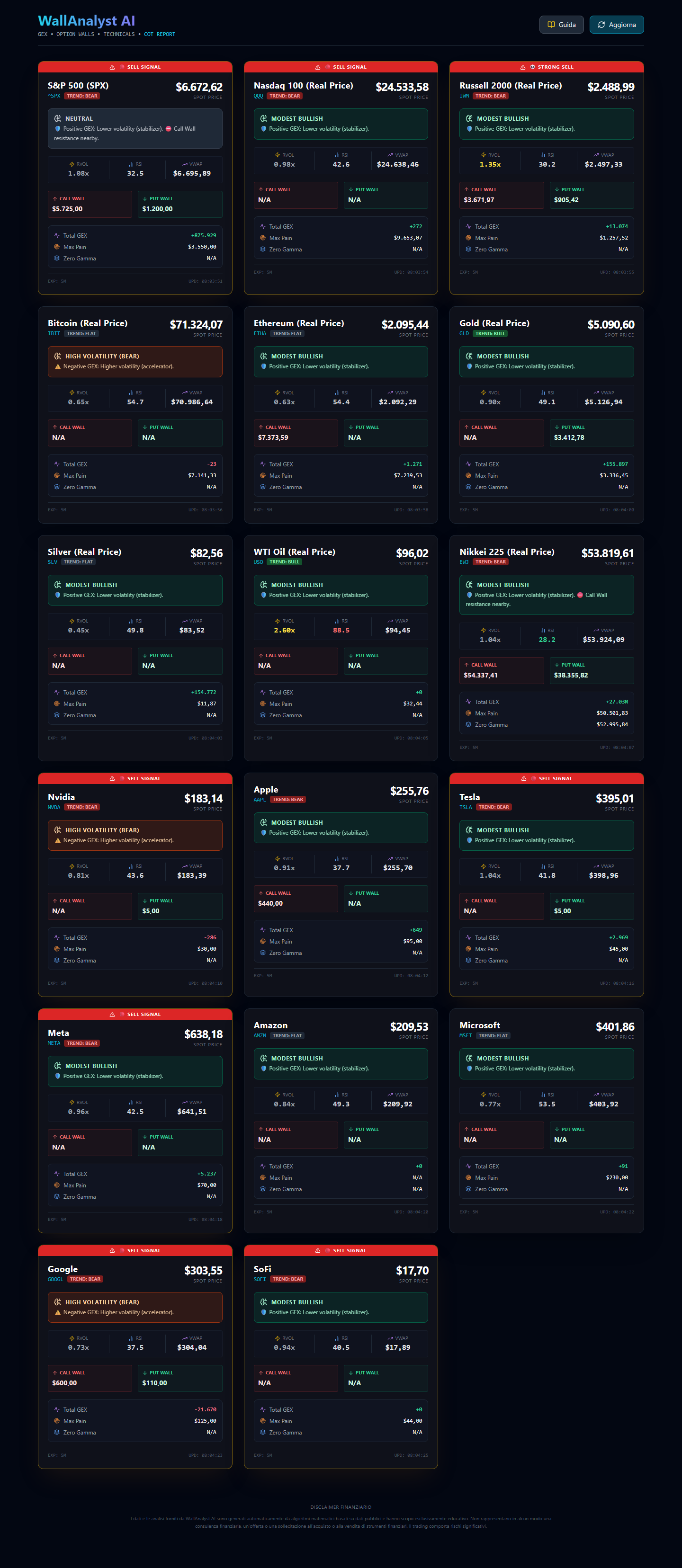682x1568 pixels.
Task: Click the Guida button
Action: (x=561, y=25)
